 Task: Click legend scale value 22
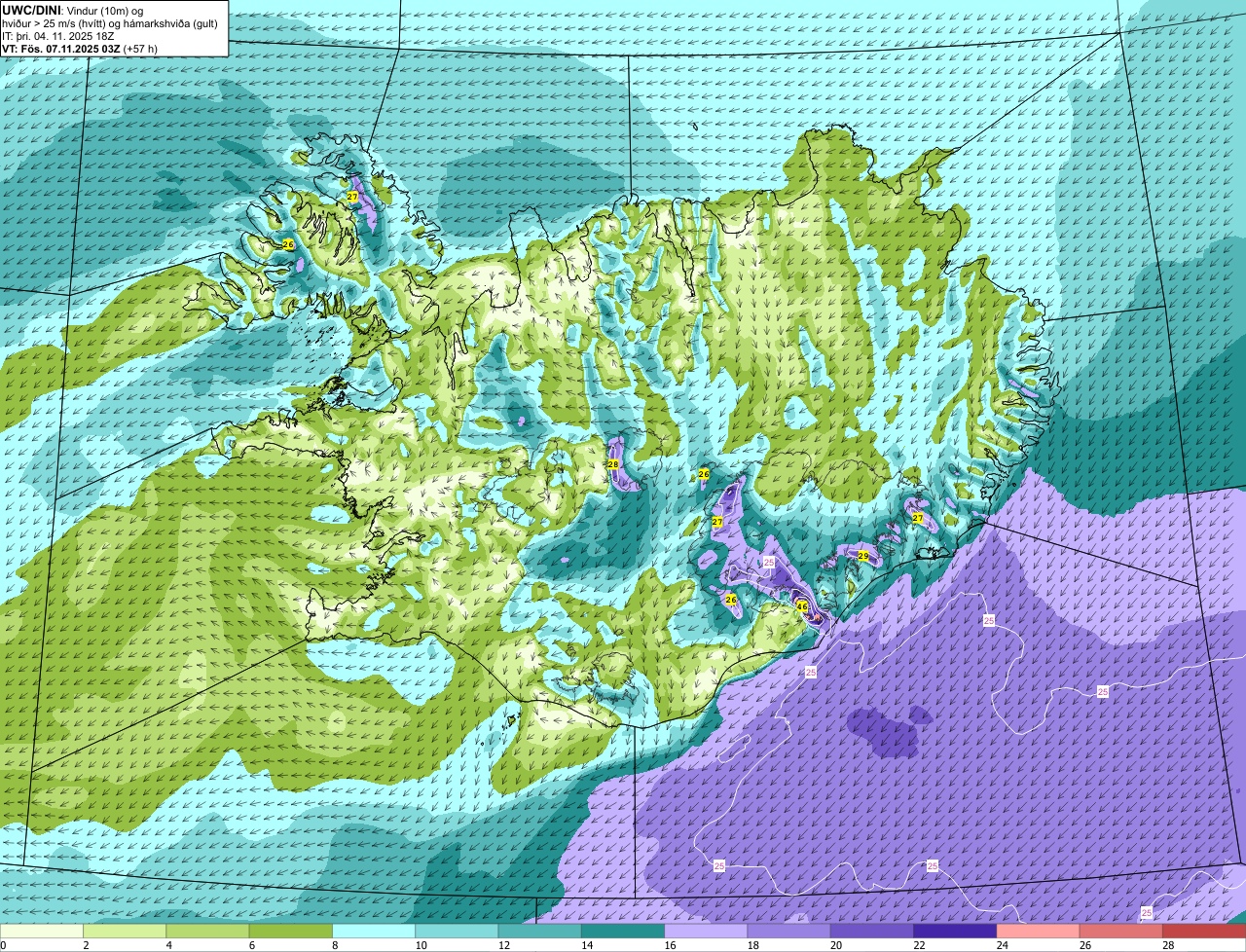[x=919, y=945]
